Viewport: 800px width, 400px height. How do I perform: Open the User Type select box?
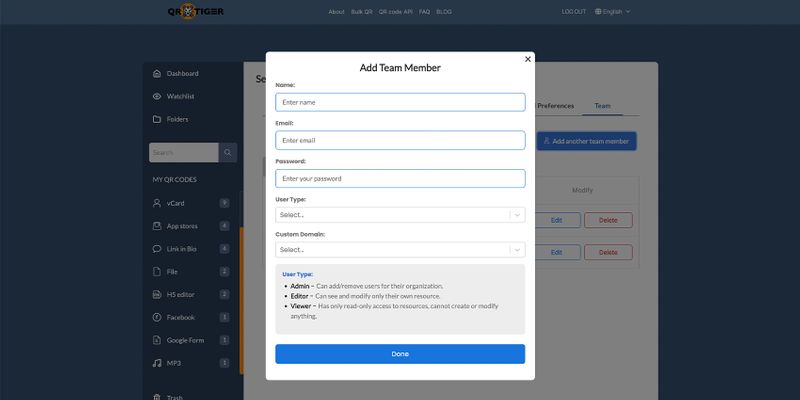[x=400, y=215]
